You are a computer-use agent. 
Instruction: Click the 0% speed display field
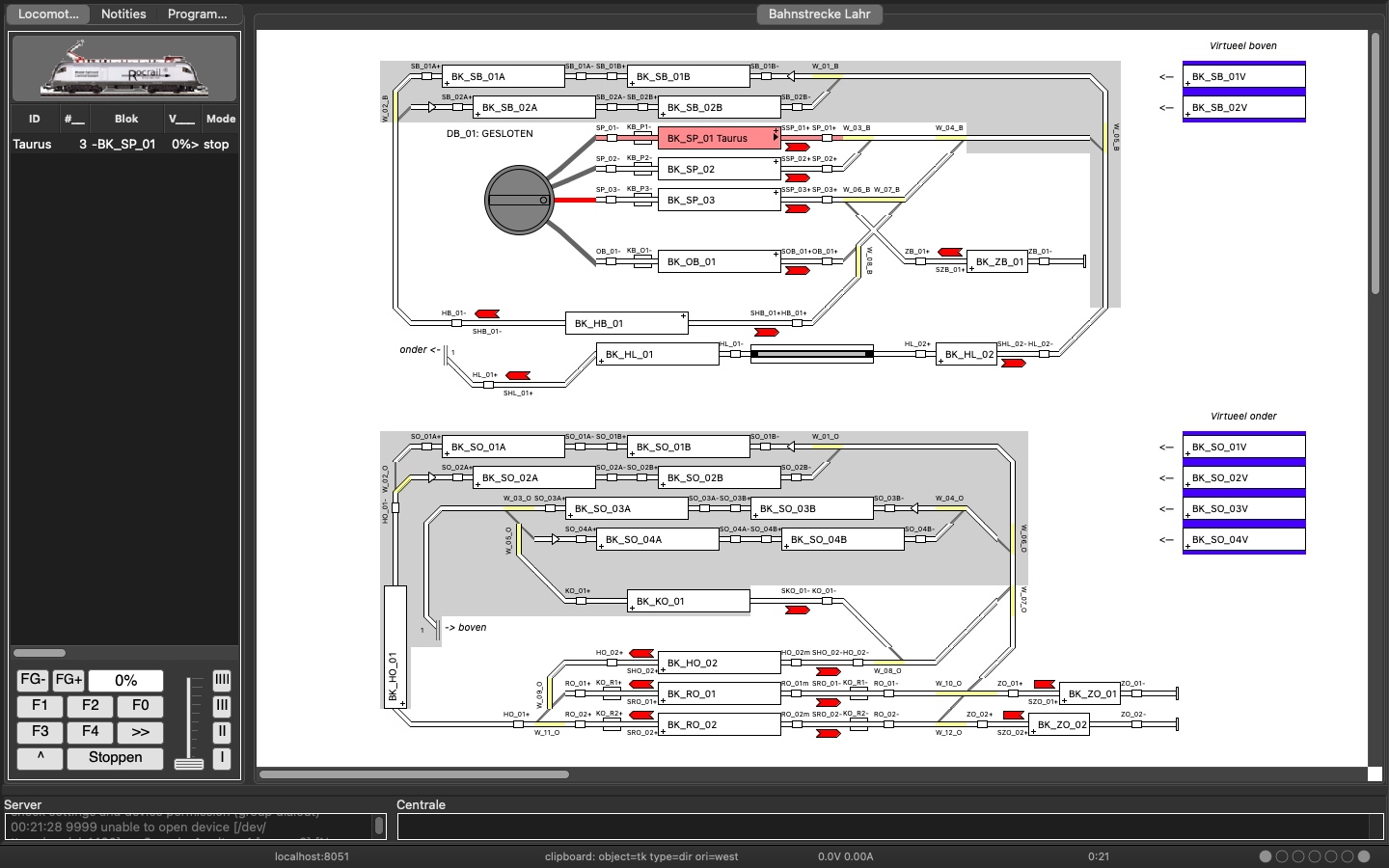[x=126, y=681]
